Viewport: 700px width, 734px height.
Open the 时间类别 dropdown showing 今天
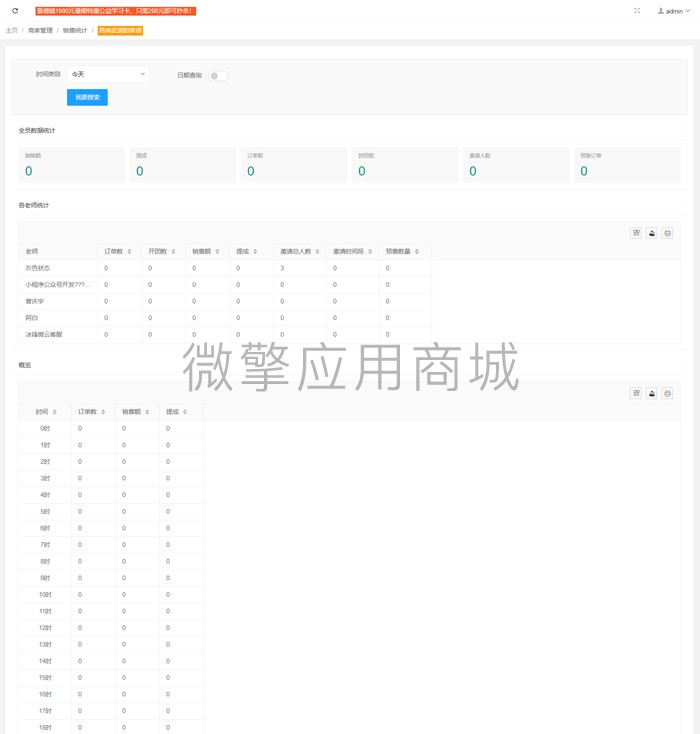(108, 74)
